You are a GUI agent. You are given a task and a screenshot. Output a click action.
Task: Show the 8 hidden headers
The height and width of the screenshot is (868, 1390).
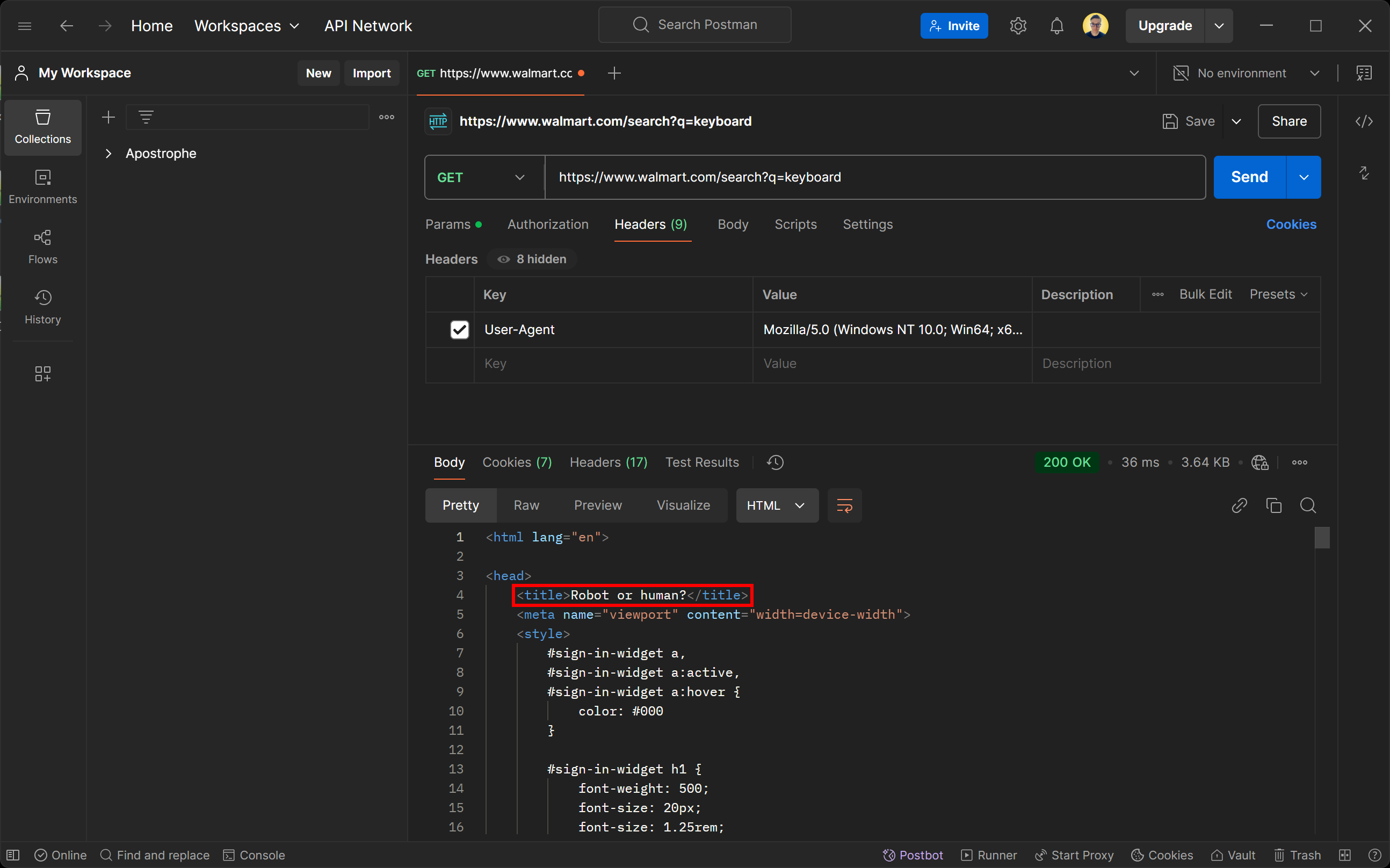point(532,259)
